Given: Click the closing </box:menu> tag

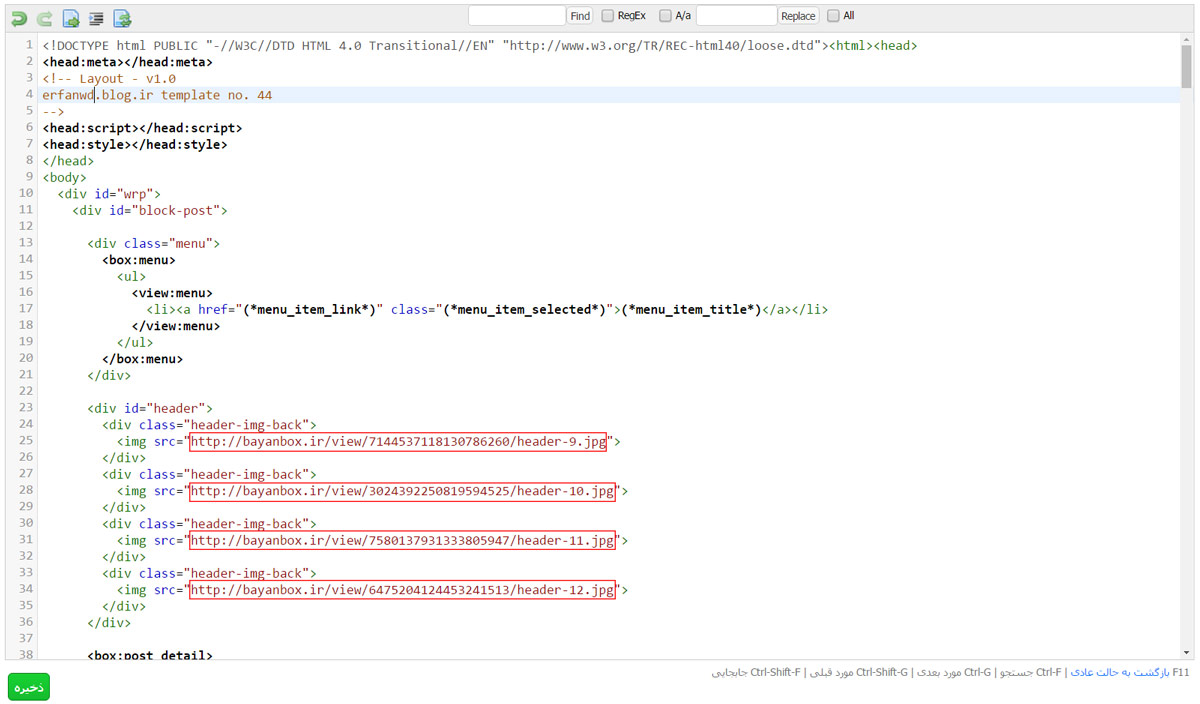Looking at the screenshot, I should tap(143, 358).
